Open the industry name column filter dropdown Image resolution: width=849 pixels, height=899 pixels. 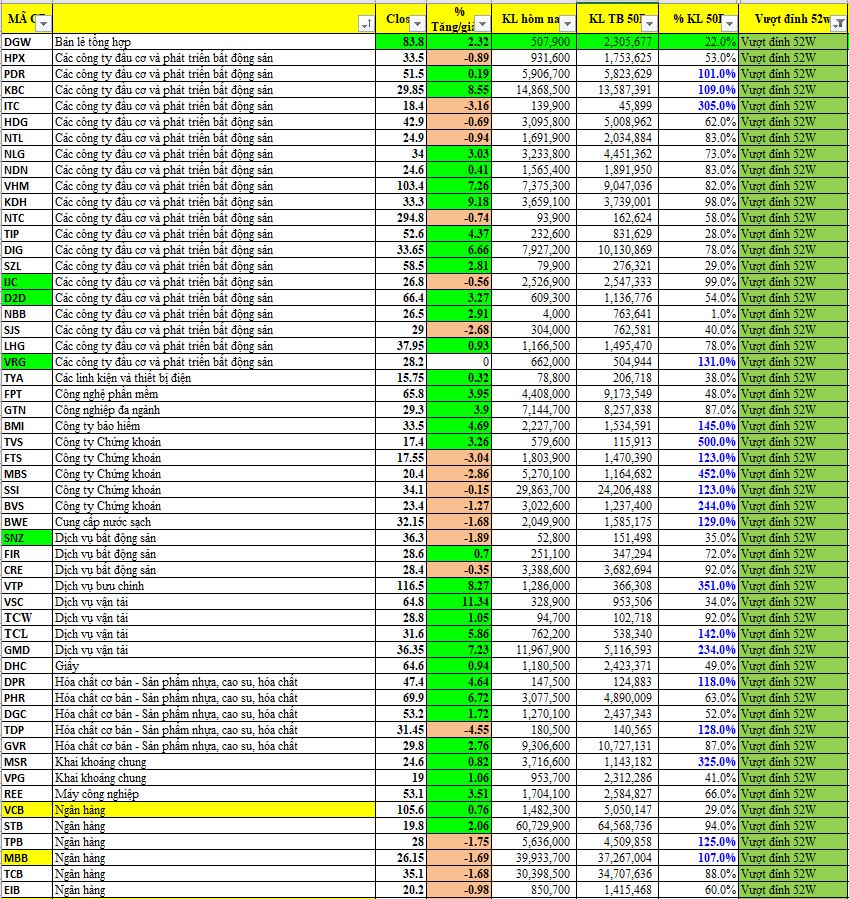pos(365,22)
